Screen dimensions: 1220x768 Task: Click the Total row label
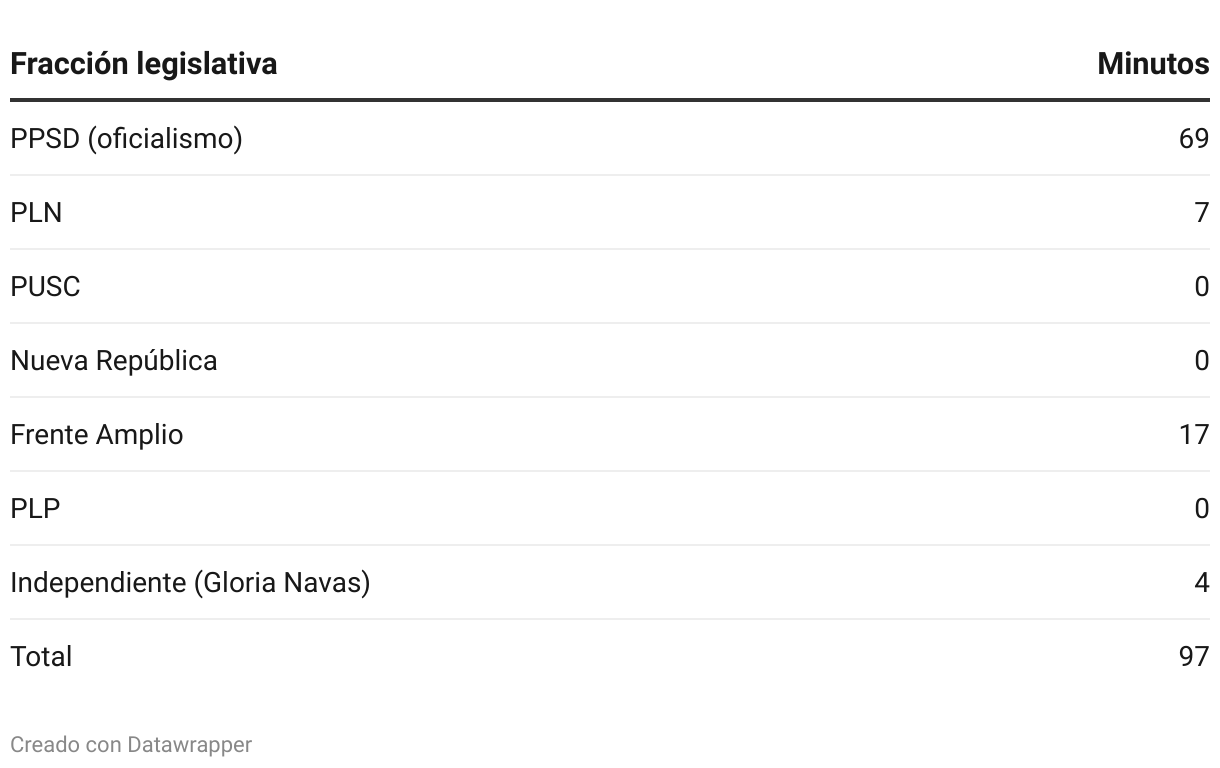click(41, 656)
